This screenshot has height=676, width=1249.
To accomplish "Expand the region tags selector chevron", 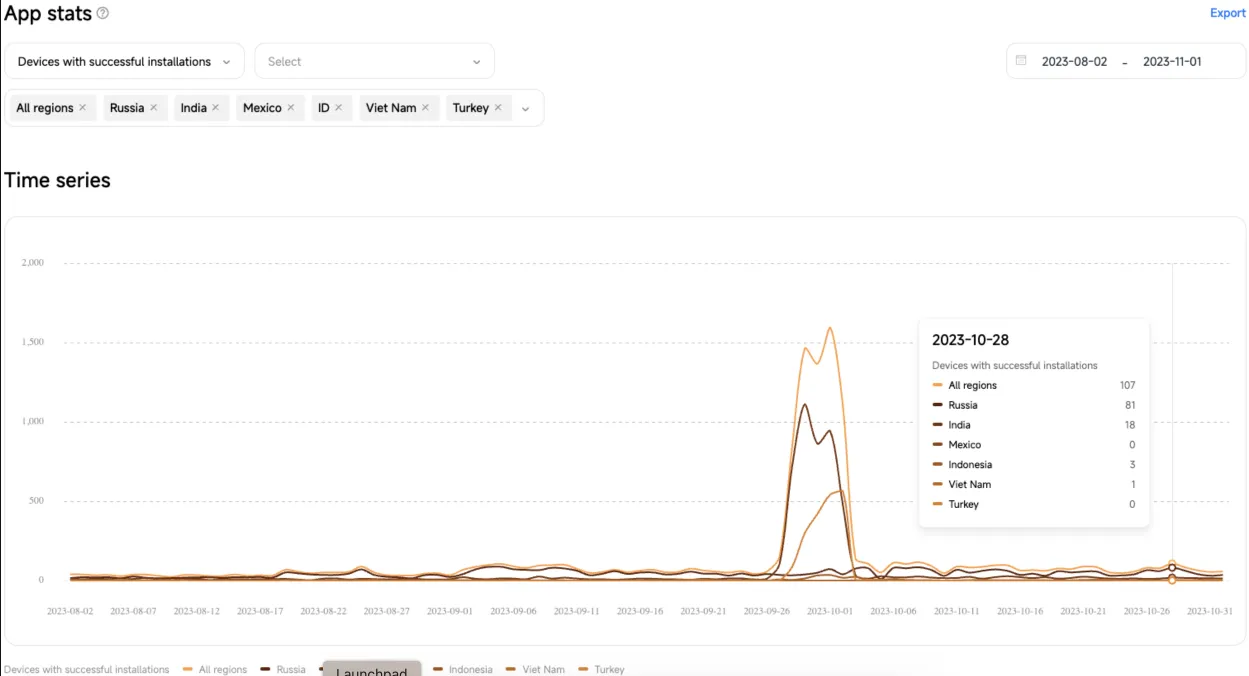I will coord(526,109).
